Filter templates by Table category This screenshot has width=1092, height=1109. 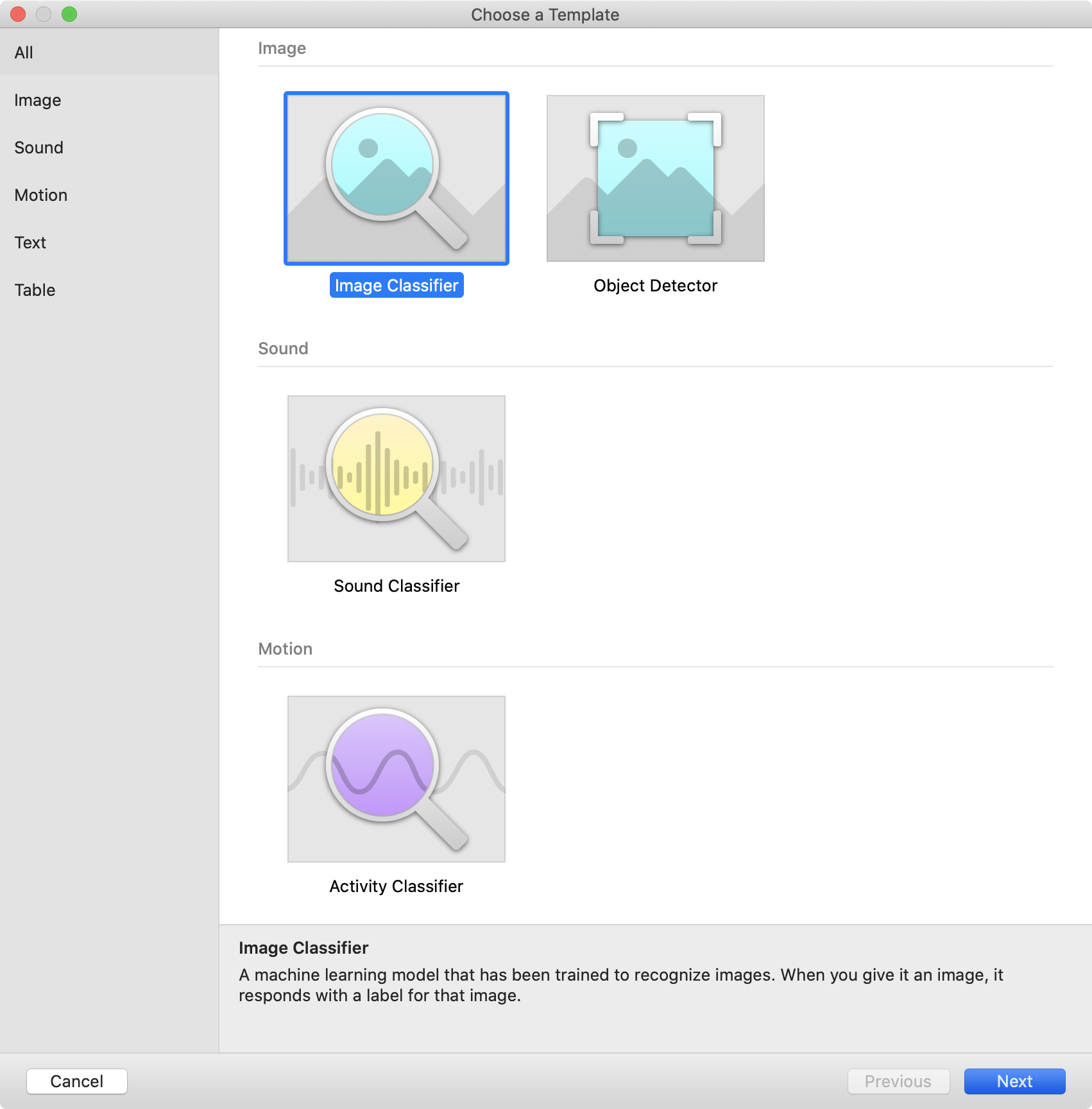tap(109, 290)
